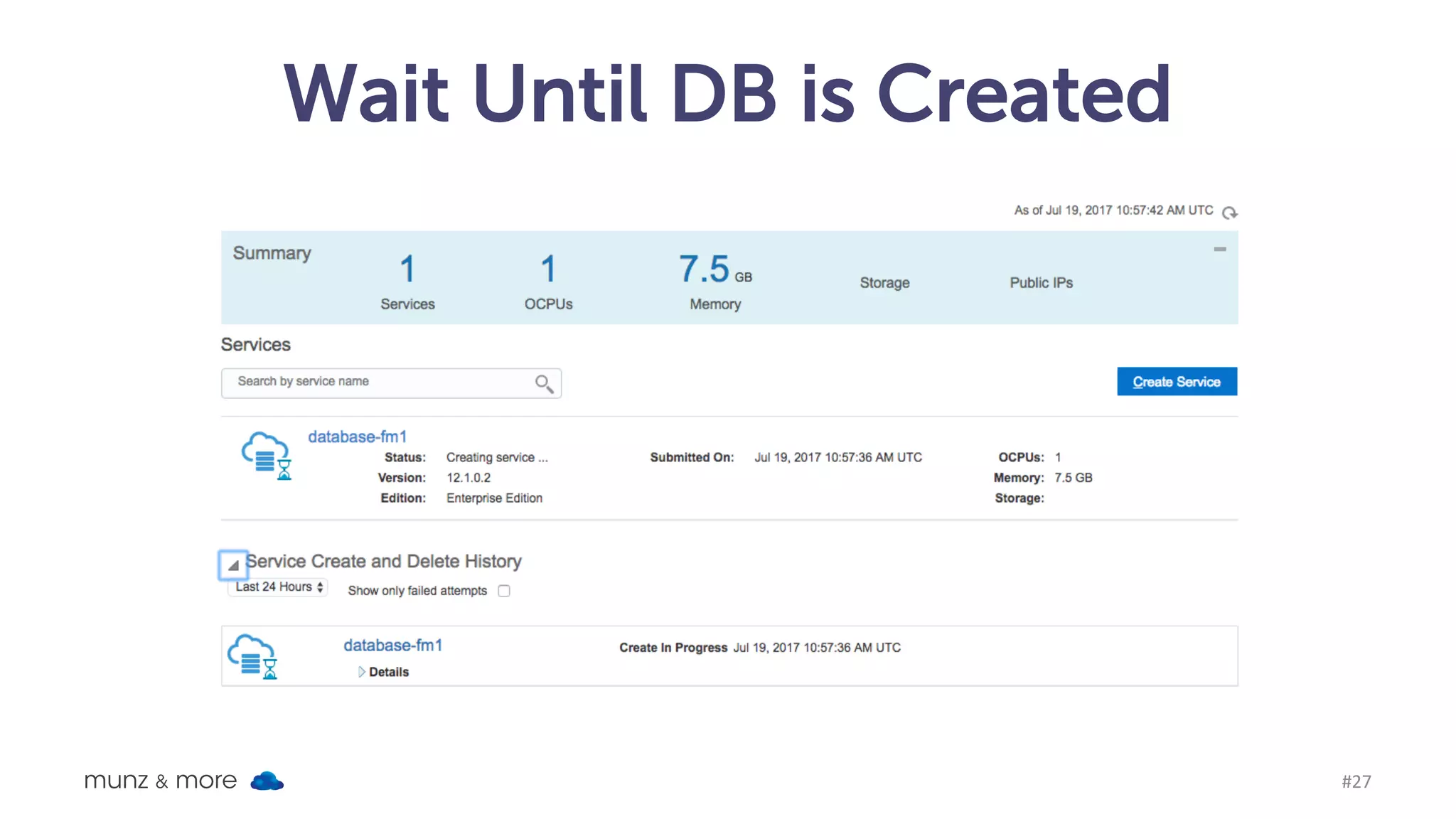
Task: Click database-fm1 cloud icon in Services list
Action: point(267,455)
